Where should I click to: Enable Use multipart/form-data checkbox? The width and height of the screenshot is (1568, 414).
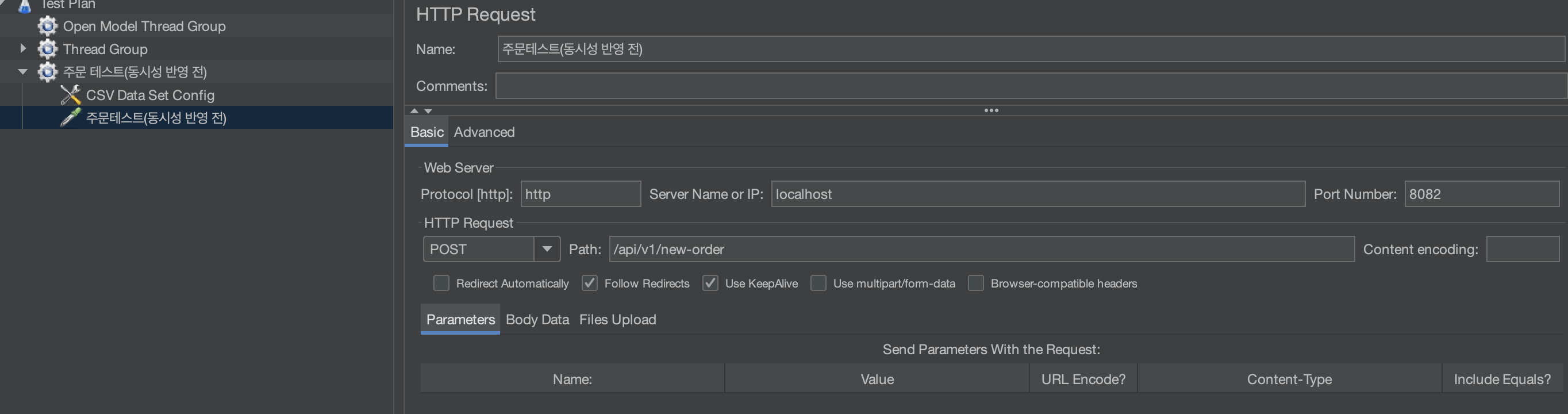click(818, 283)
